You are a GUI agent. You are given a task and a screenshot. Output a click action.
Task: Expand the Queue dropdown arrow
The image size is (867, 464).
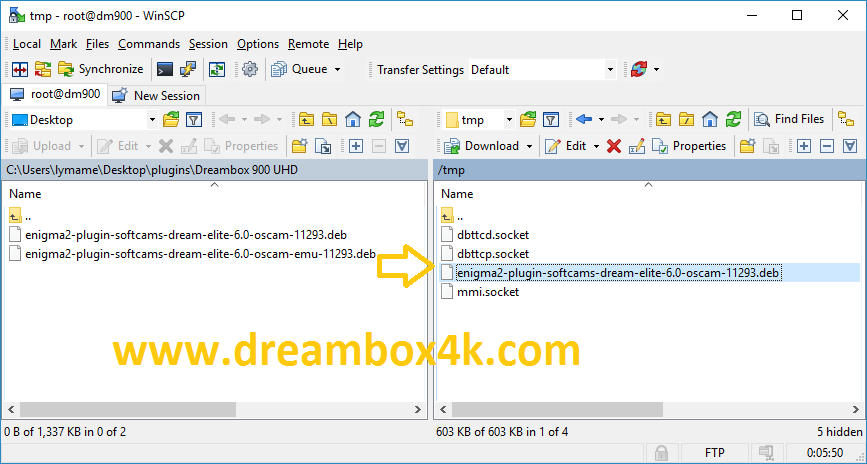click(337, 70)
